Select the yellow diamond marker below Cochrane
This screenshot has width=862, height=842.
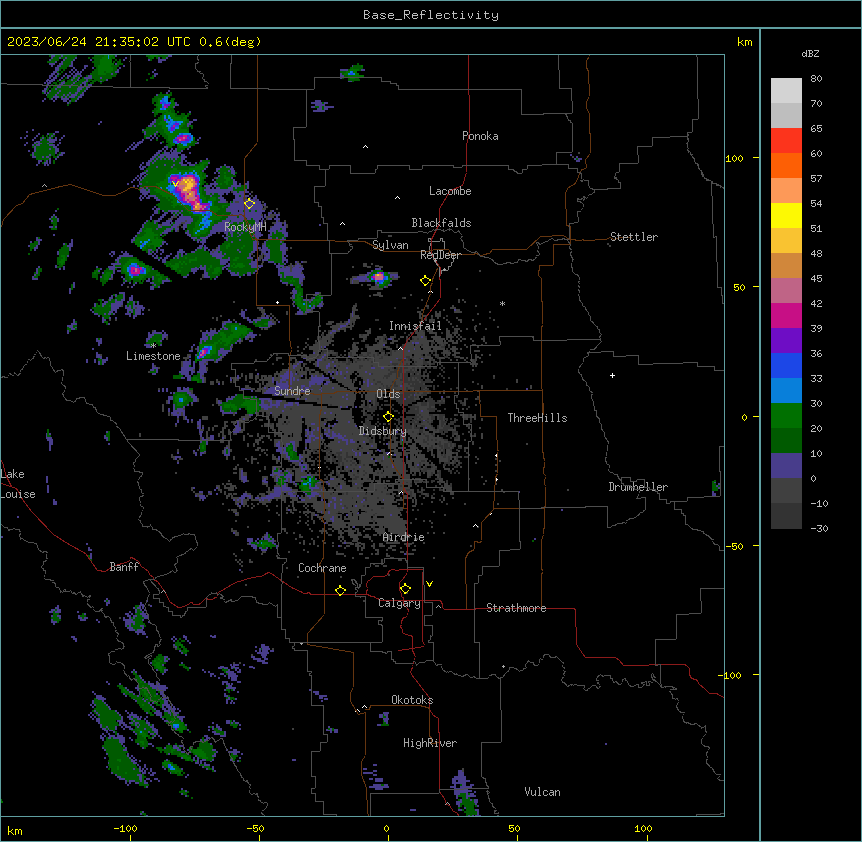pos(340,590)
